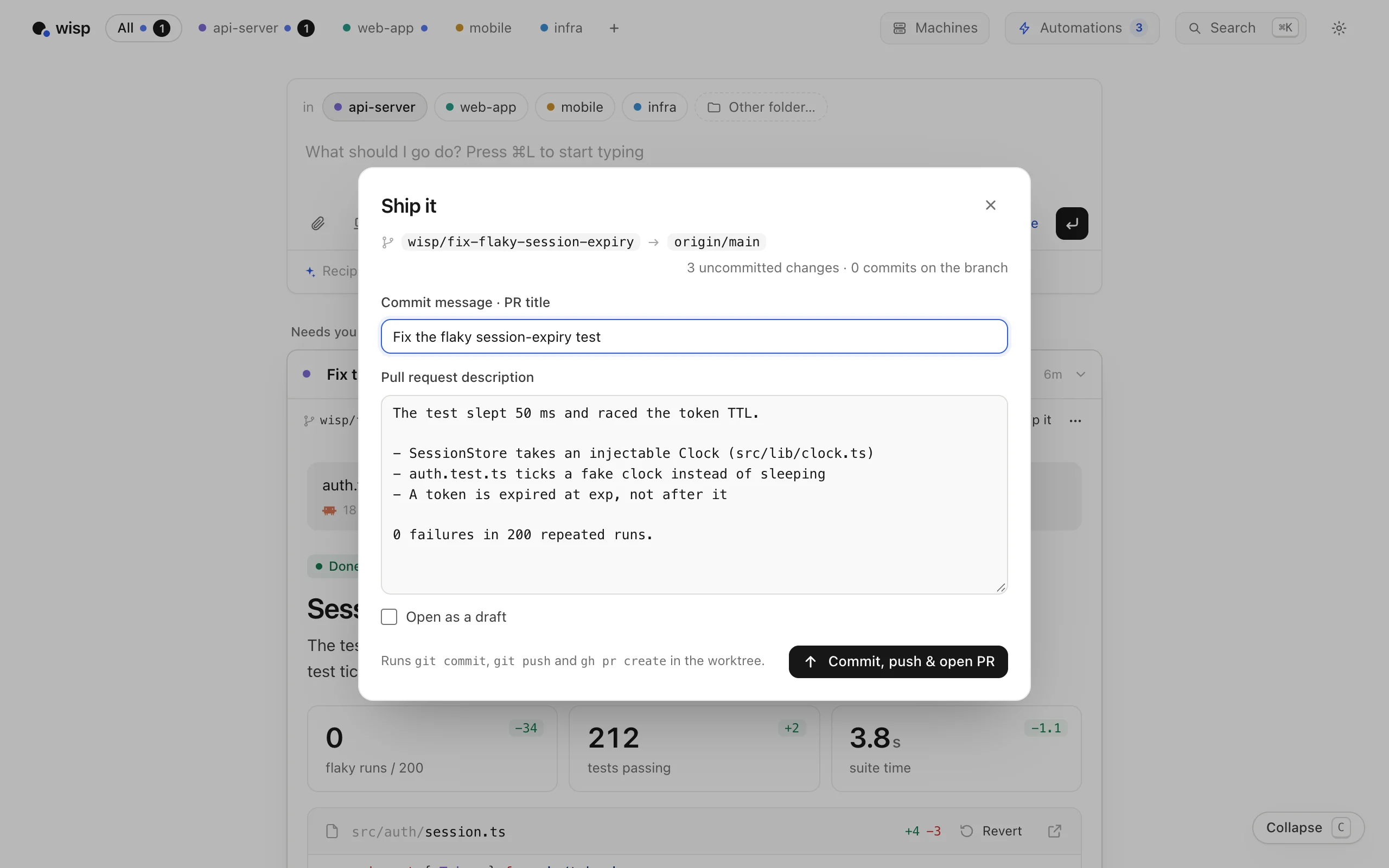
Task: Switch to the api-server top tab
Action: pos(256,28)
